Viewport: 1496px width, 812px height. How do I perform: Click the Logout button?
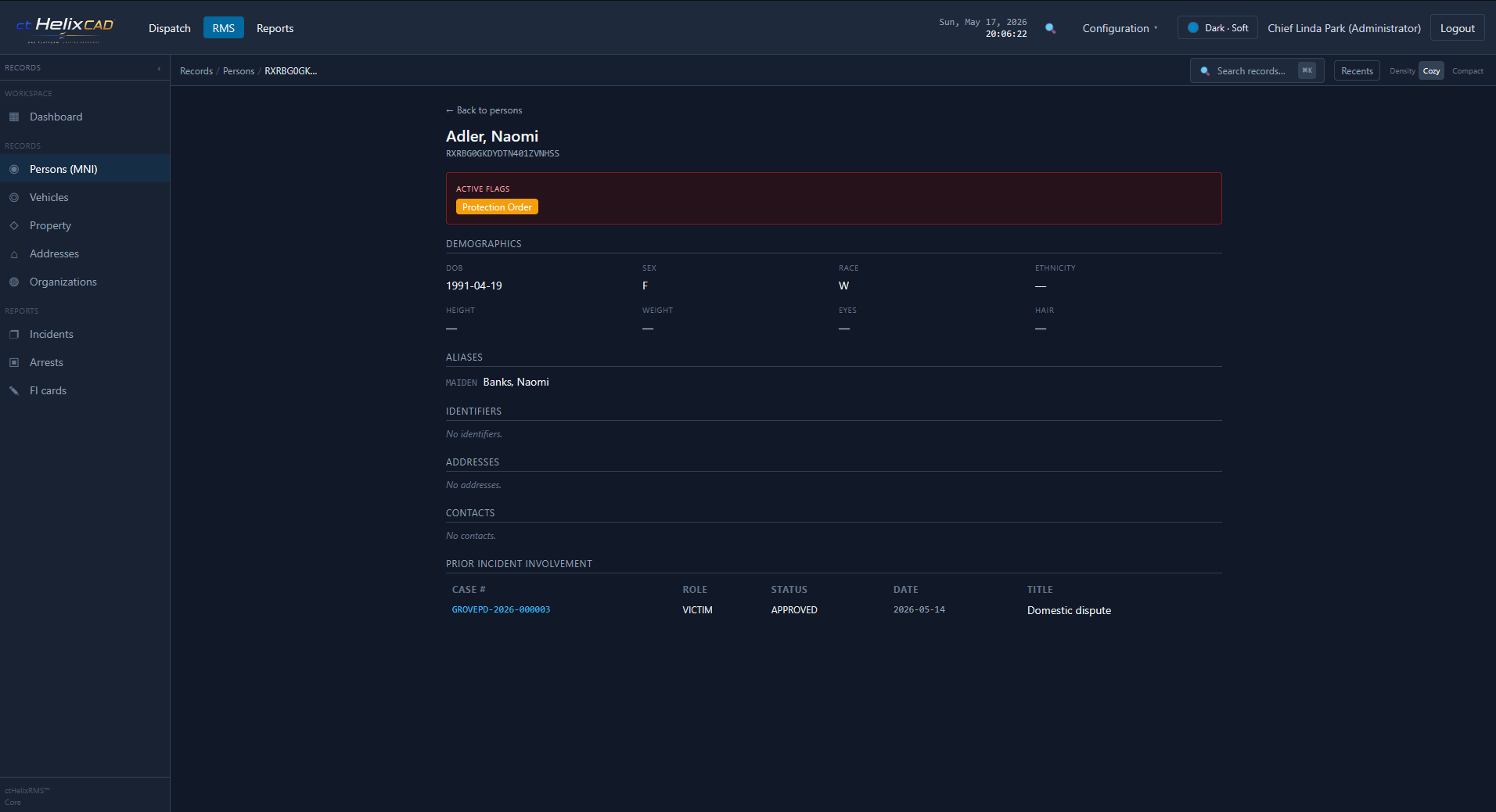coord(1457,28)
